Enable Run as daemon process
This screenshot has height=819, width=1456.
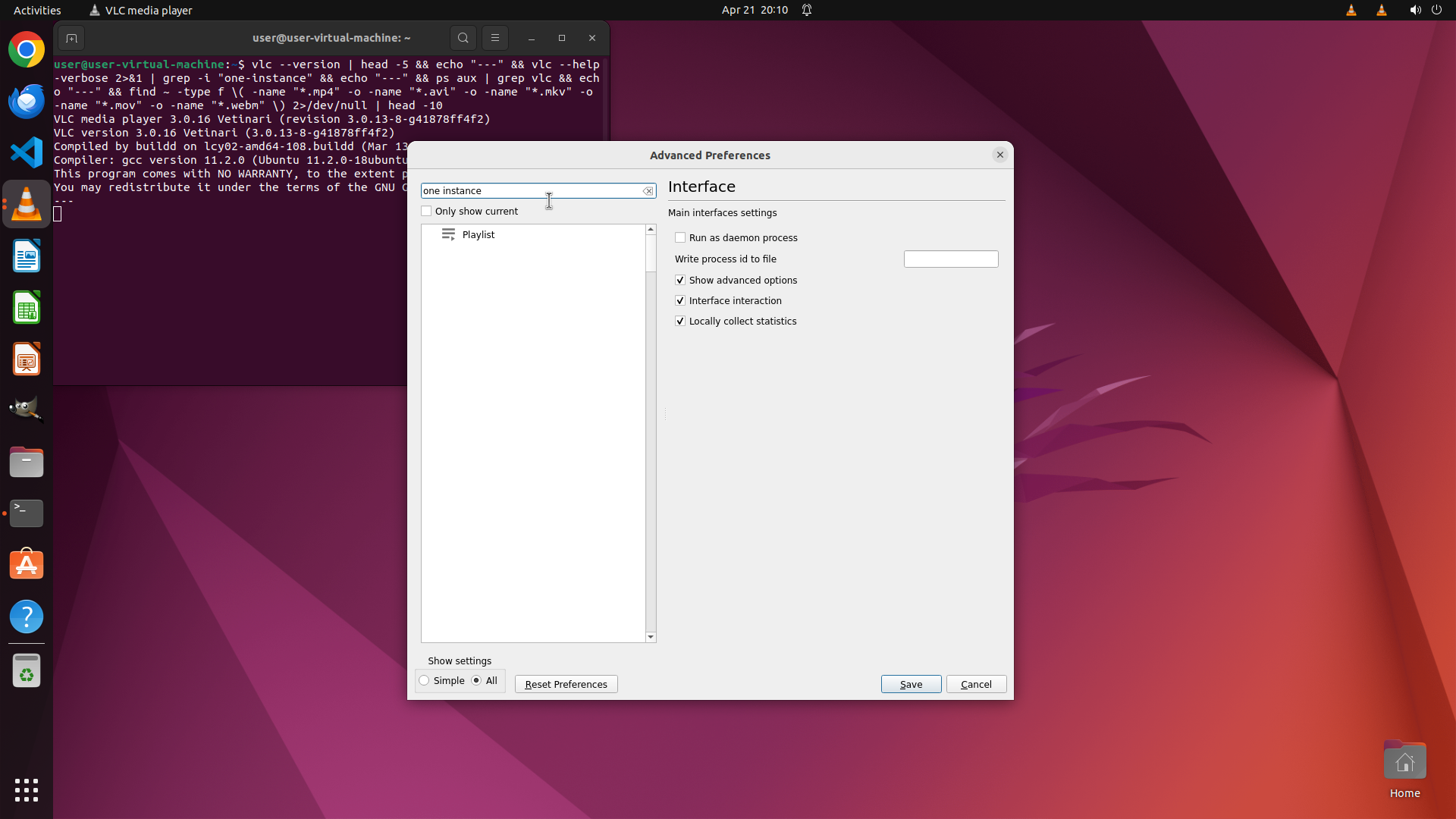pos(680,238)
